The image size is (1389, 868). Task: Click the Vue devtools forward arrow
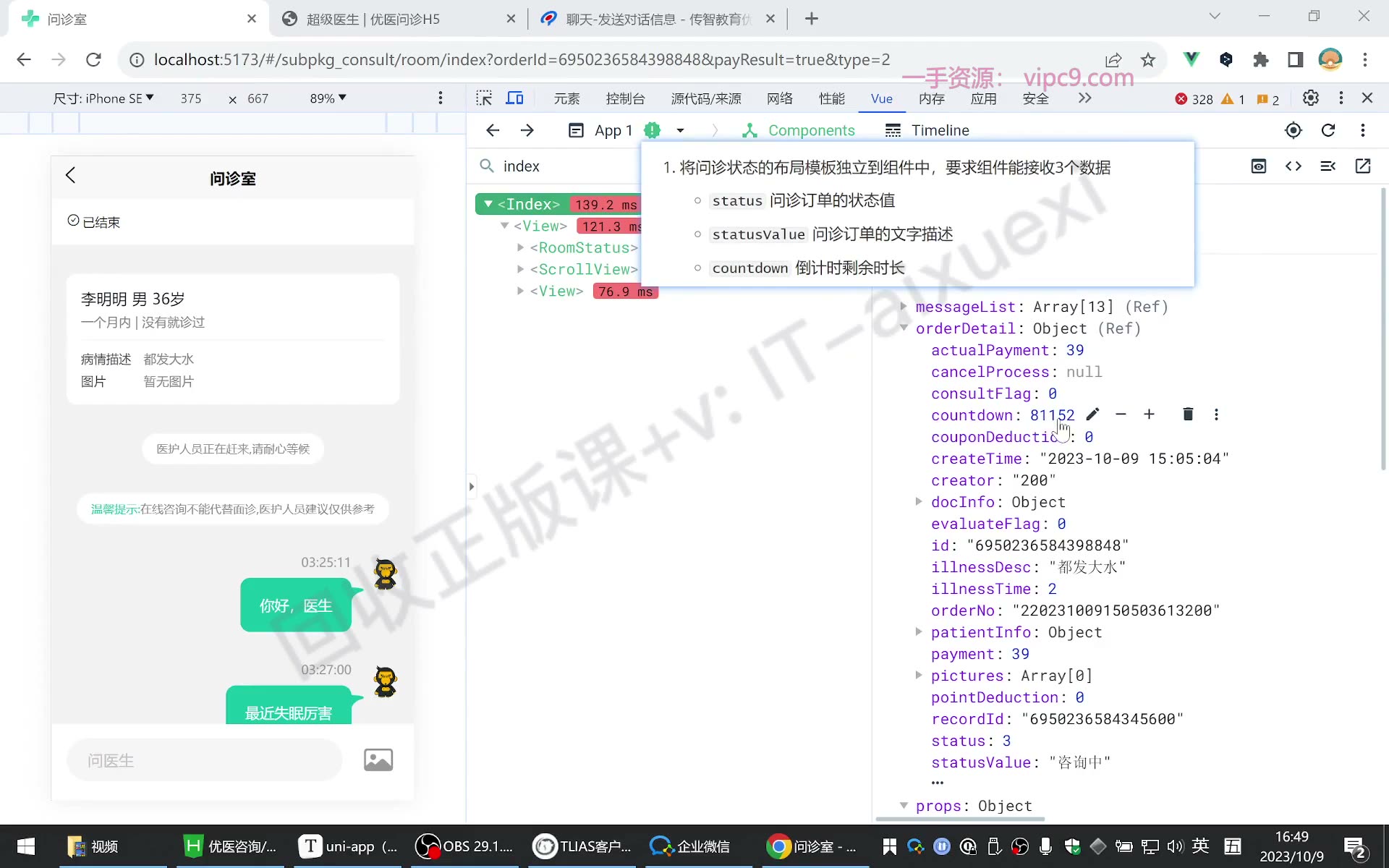tap(527, 130)
